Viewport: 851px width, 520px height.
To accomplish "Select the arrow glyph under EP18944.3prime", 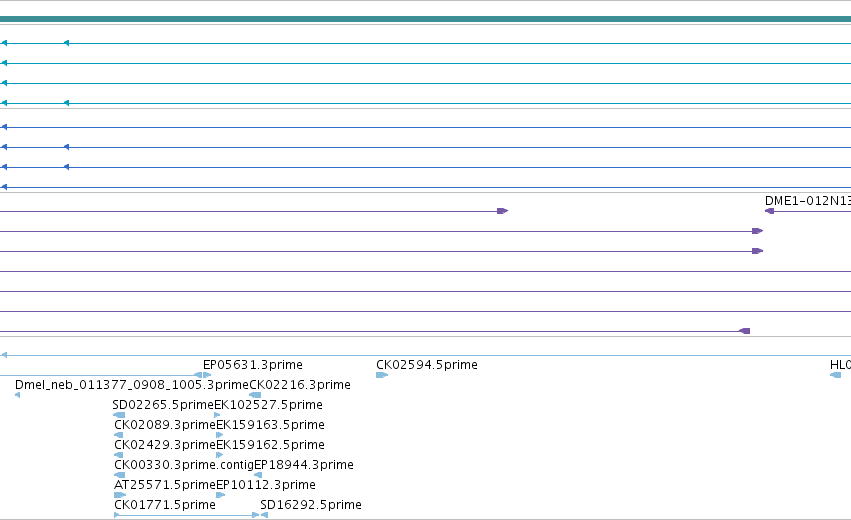I will [x=258, y=475].
